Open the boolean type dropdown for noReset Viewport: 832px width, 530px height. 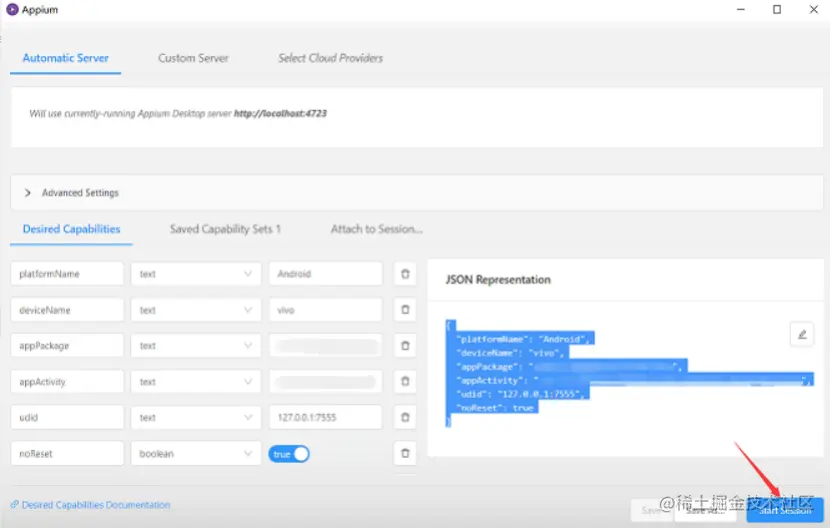coord(196,454)
